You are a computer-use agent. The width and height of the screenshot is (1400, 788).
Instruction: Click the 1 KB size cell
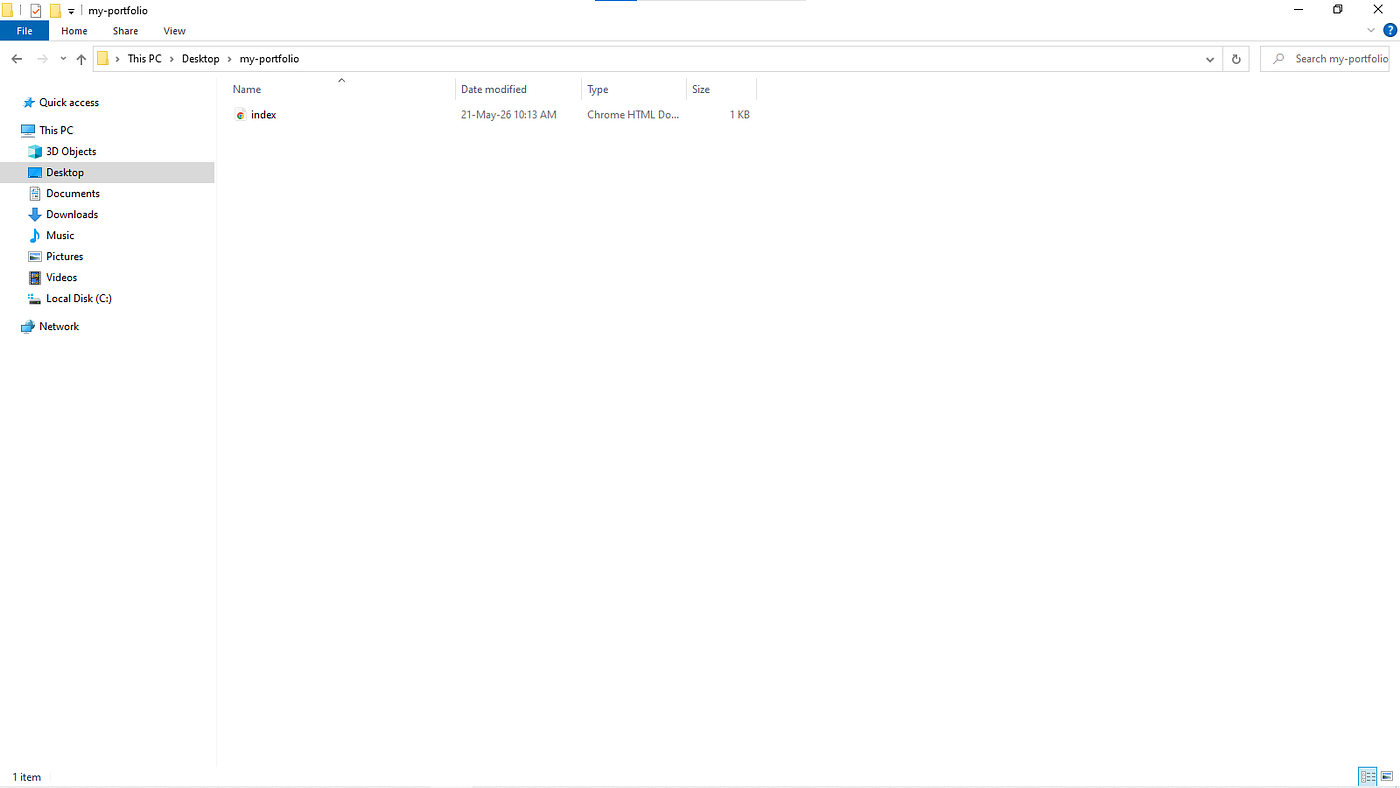tap(739, 115)
